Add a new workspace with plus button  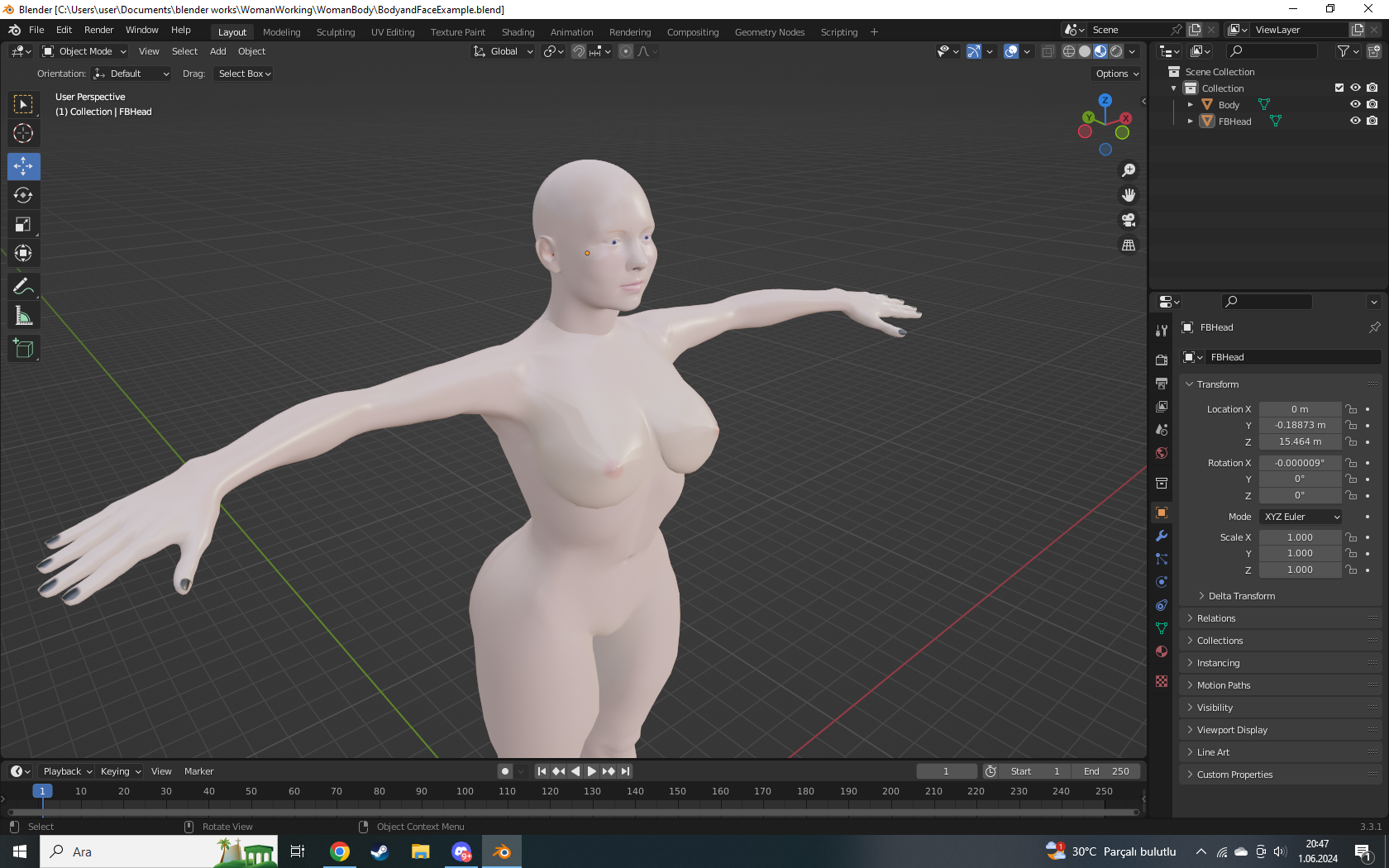874,32
